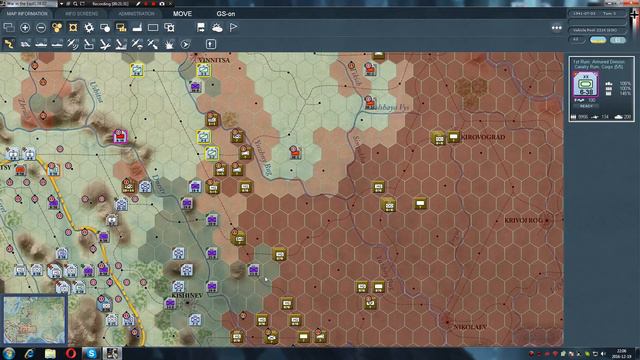This screenshot has height=360, width=640.
Task: Click the game's taskbar icon
Action: 112,353
